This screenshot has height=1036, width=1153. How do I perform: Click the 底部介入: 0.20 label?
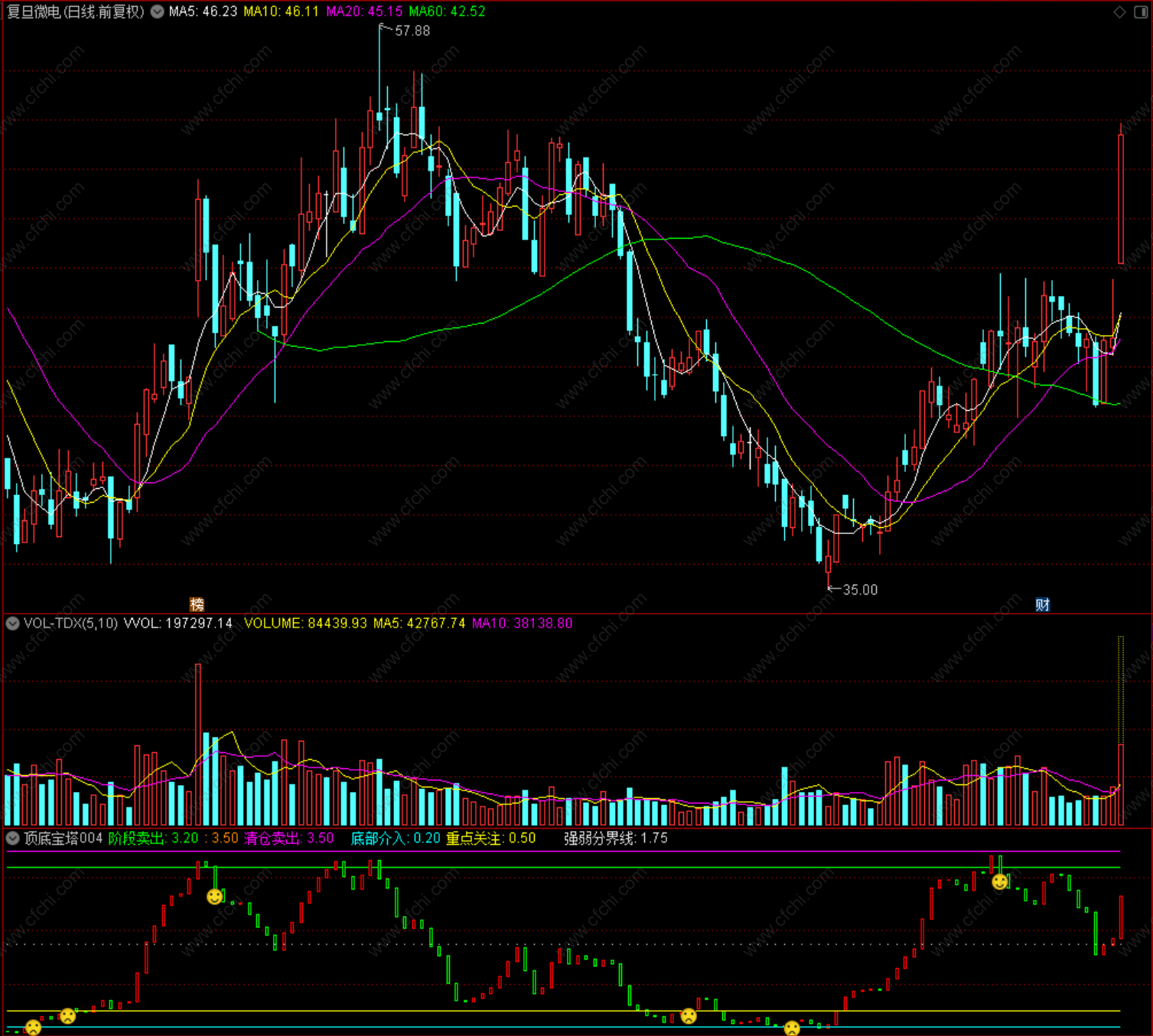coord(396,839)
